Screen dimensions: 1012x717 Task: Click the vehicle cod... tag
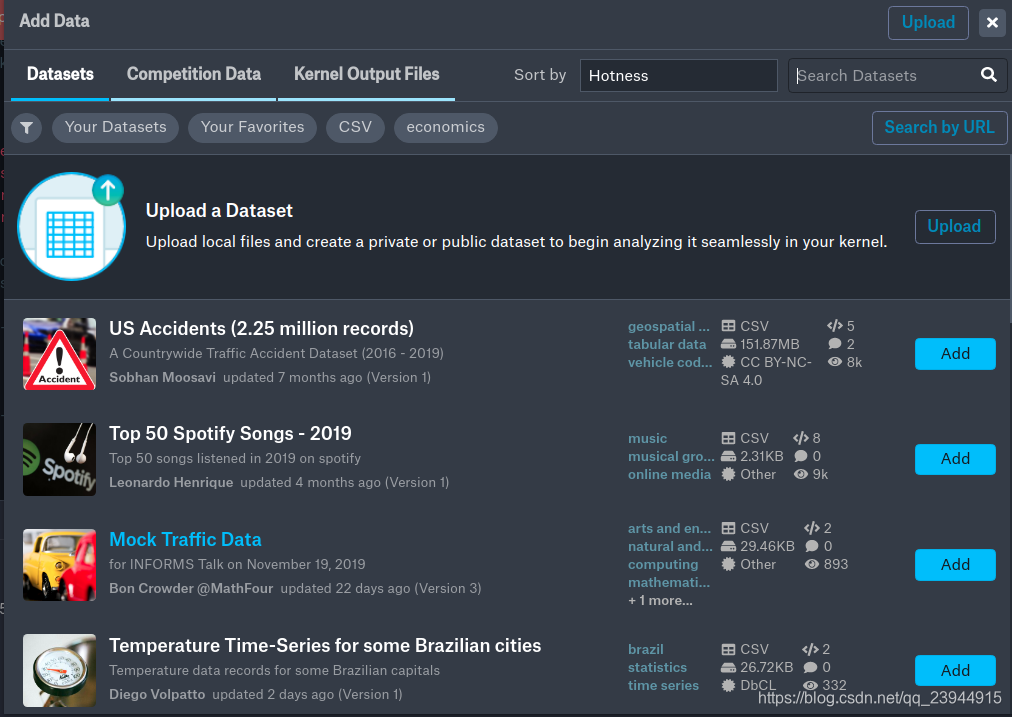[x=670, y=363]
